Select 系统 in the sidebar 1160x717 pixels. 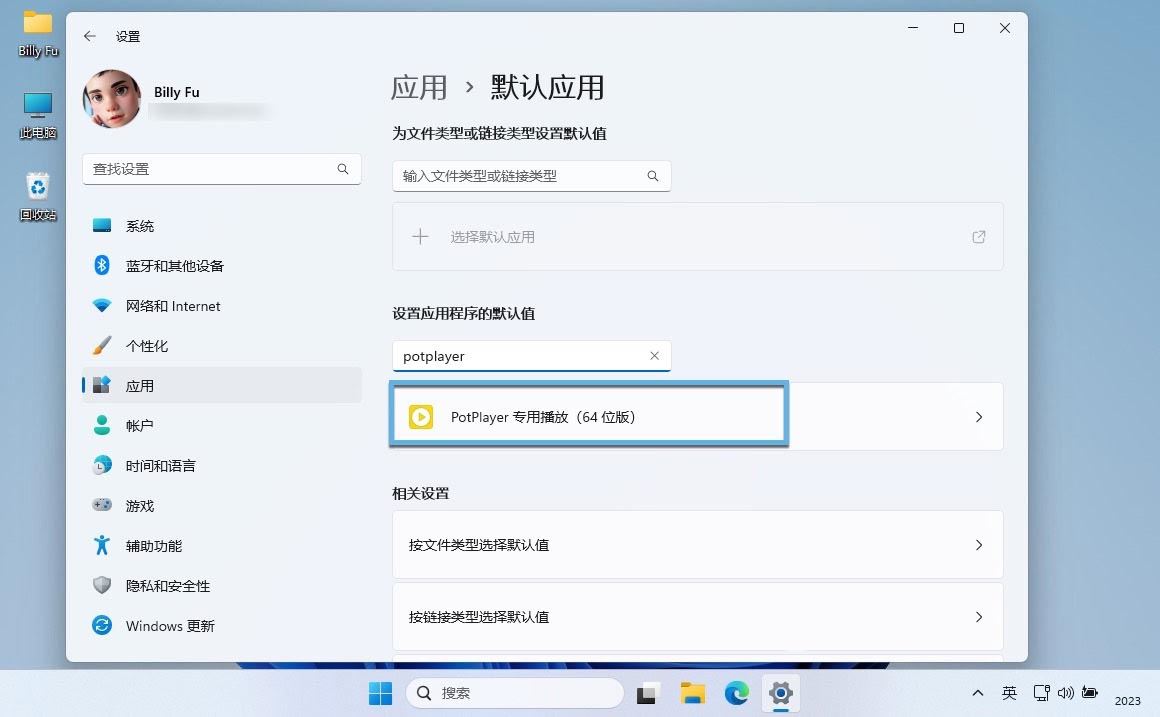click(x=140, y=226)
